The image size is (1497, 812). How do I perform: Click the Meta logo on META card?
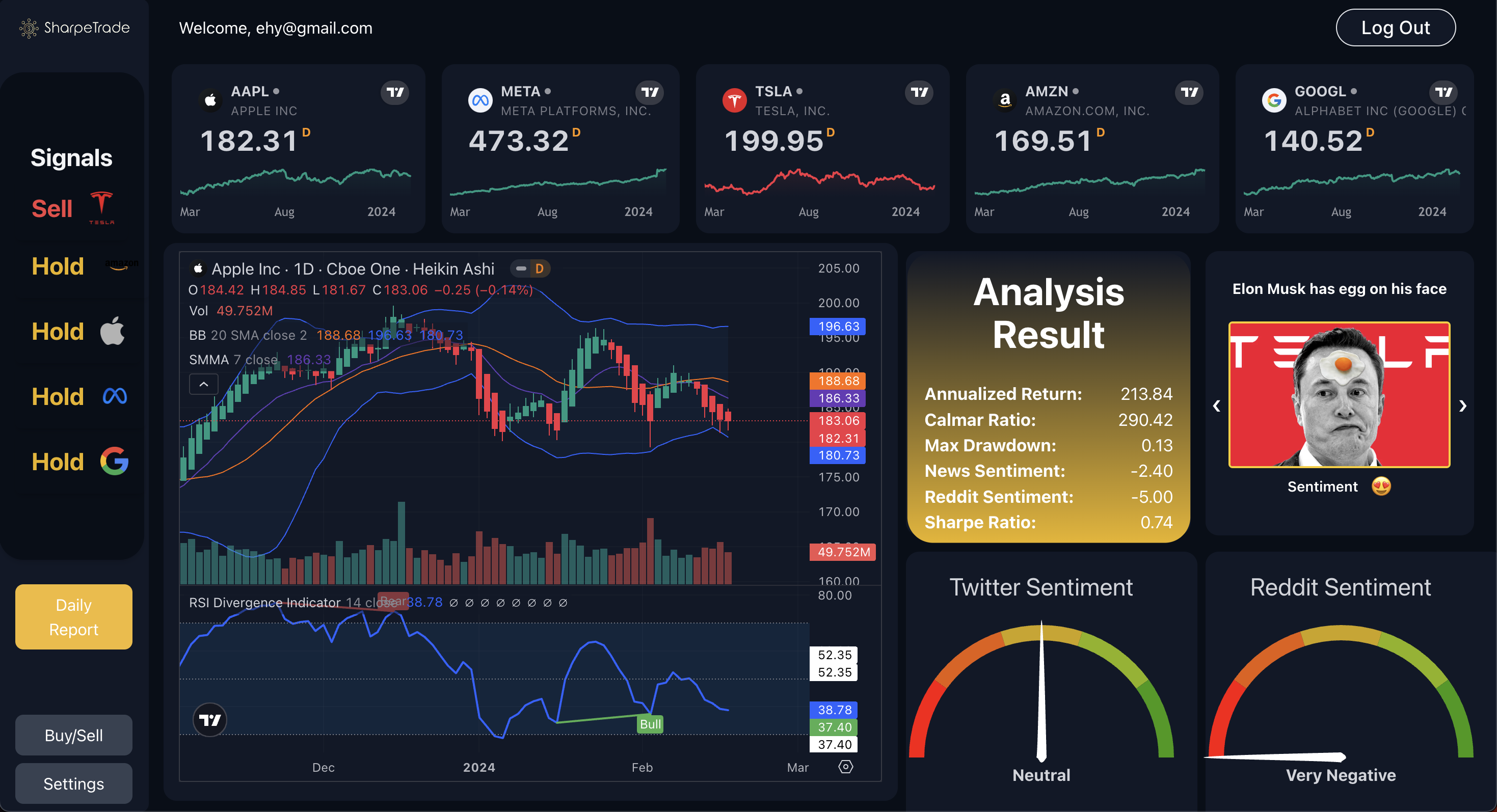tap(480, 100)
